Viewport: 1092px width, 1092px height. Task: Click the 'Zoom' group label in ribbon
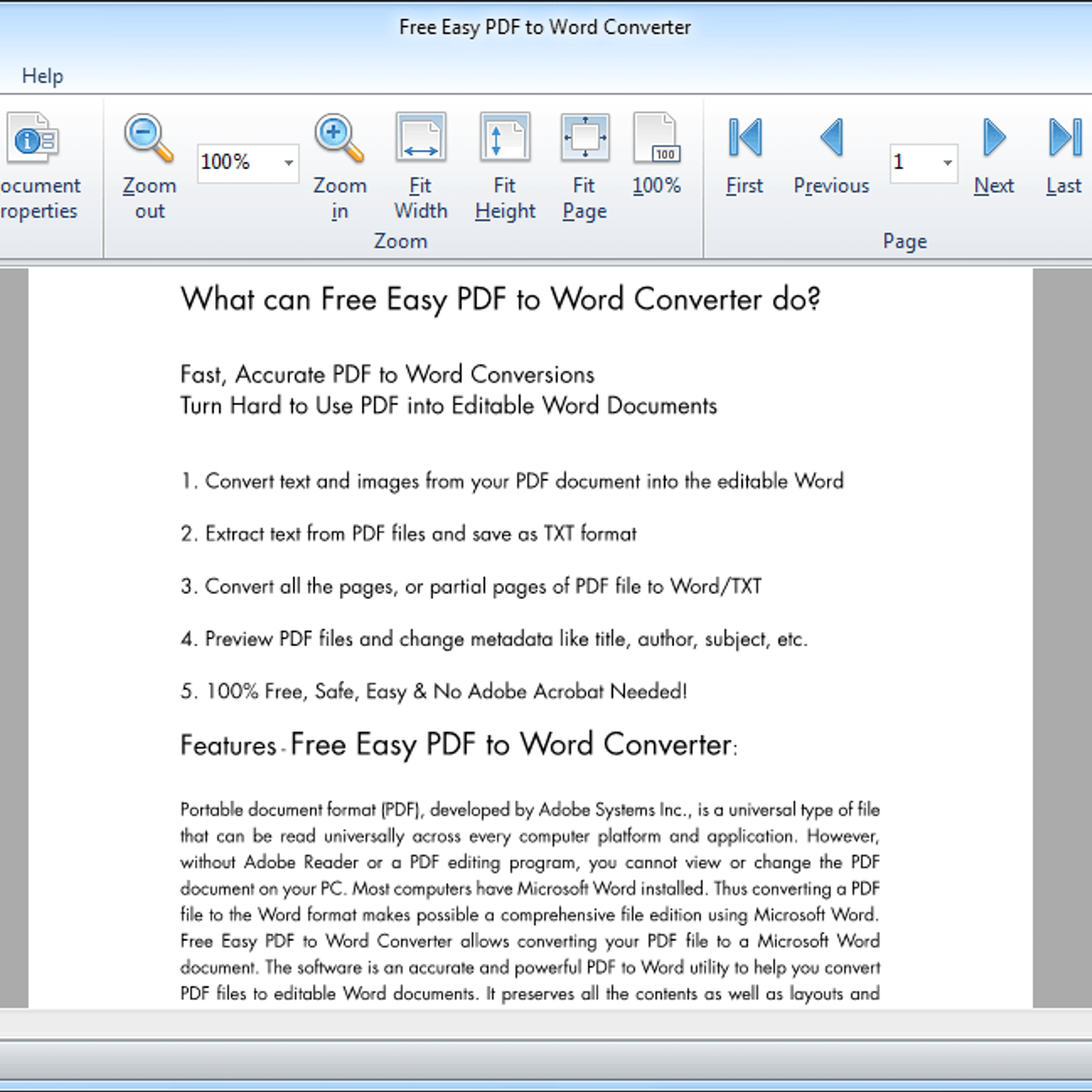(x=401, y=241)
